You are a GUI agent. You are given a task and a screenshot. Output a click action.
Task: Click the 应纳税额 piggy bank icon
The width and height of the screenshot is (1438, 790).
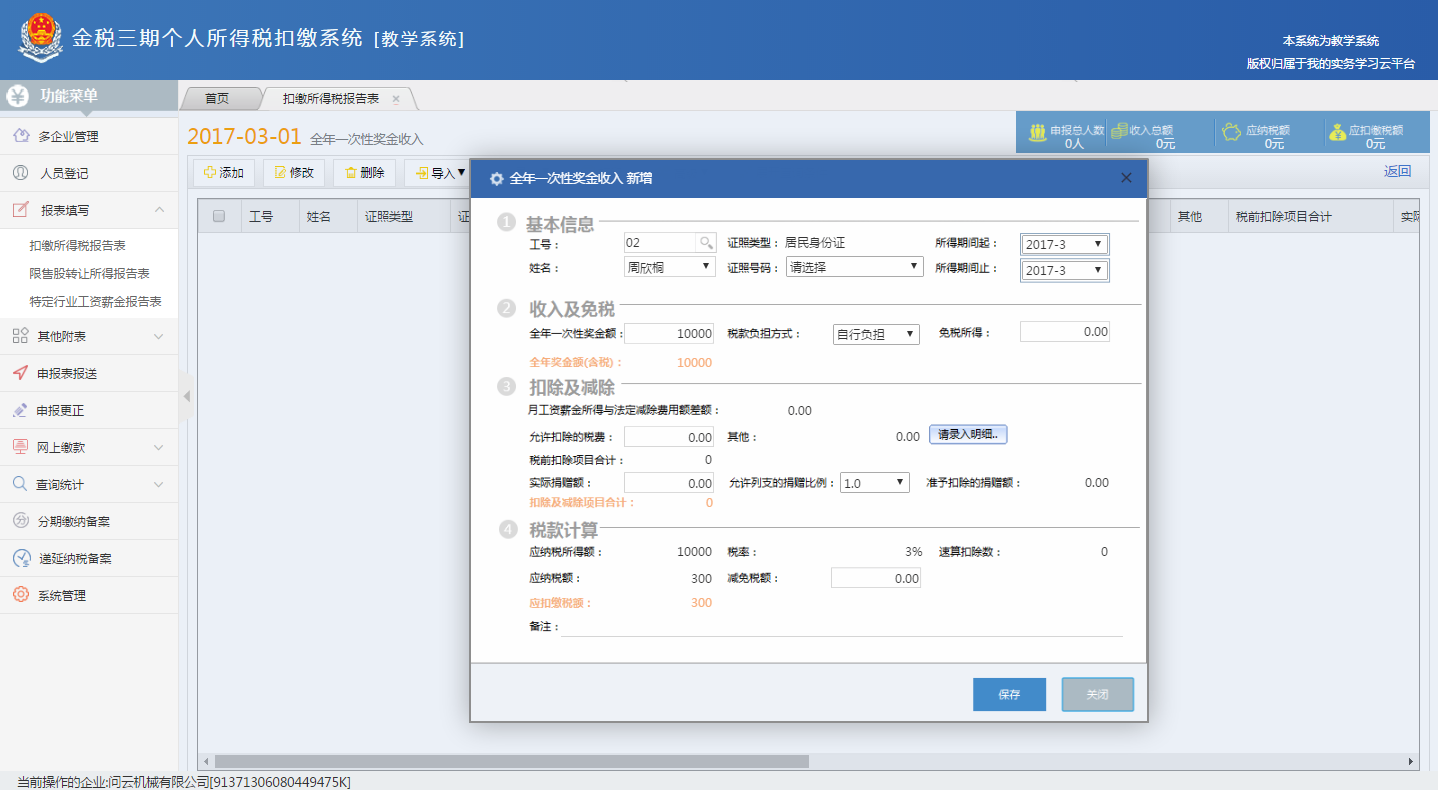point(1233,130)
